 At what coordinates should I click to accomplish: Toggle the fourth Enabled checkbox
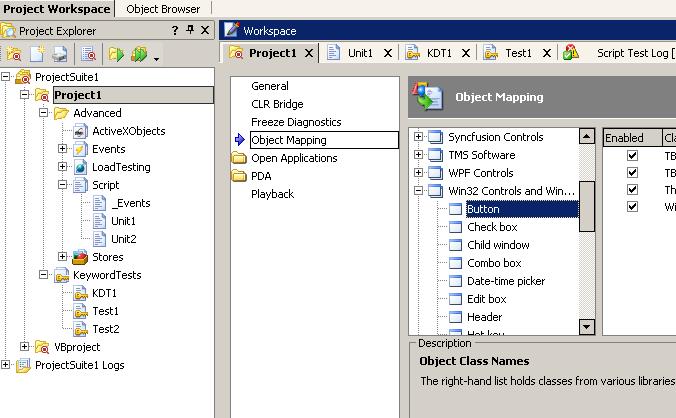click(632, 207)
